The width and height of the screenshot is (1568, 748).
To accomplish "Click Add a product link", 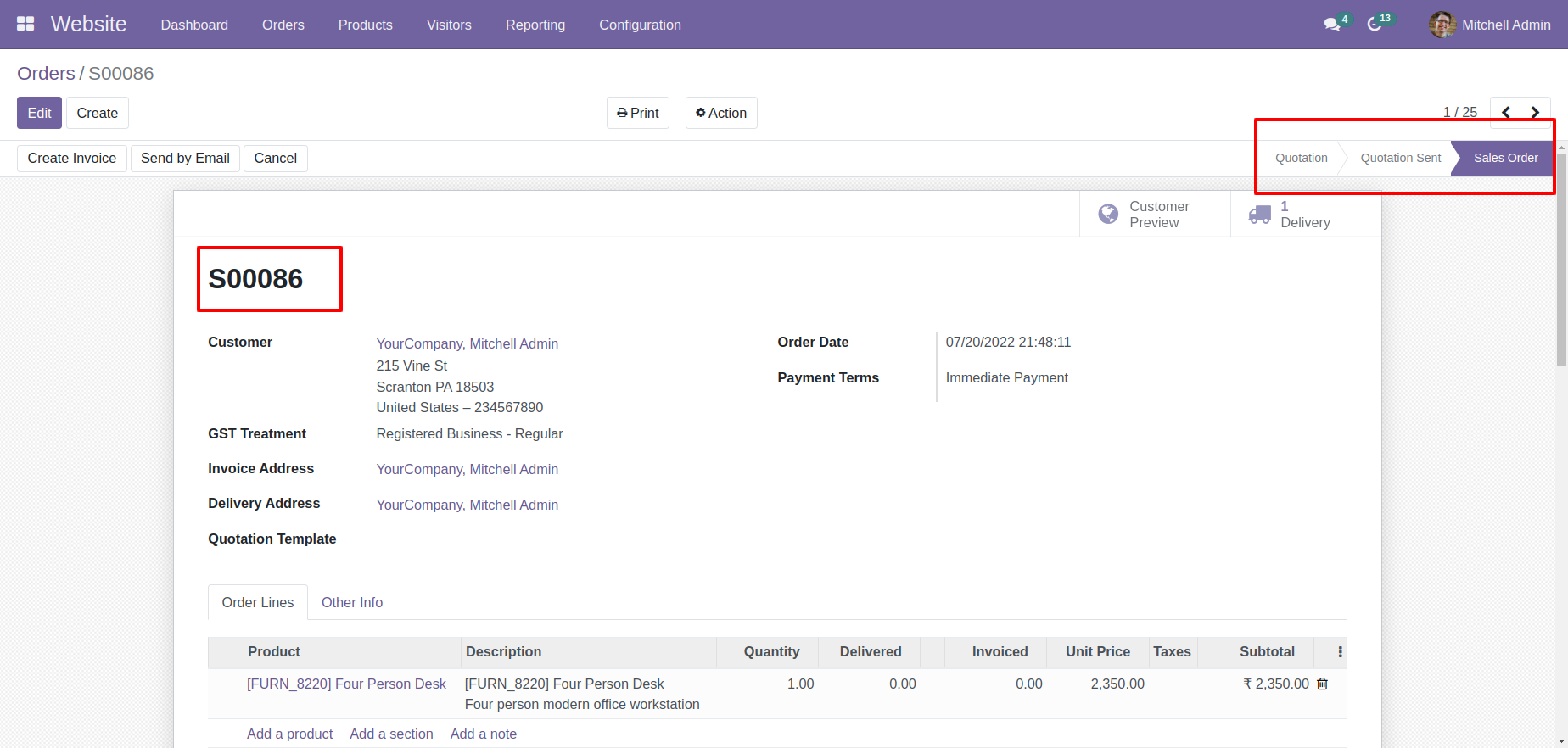I will pyautogui.click(x=289, y=734).
